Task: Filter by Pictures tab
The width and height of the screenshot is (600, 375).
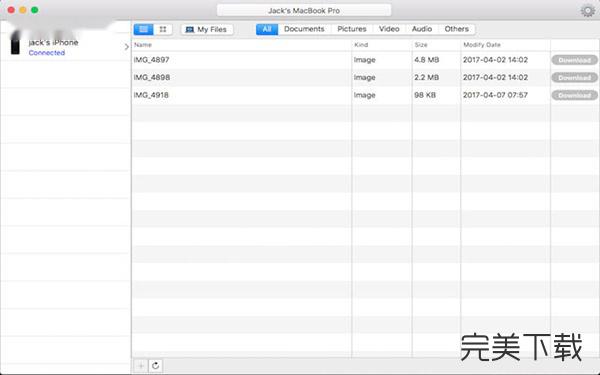Action: (352, 29)
